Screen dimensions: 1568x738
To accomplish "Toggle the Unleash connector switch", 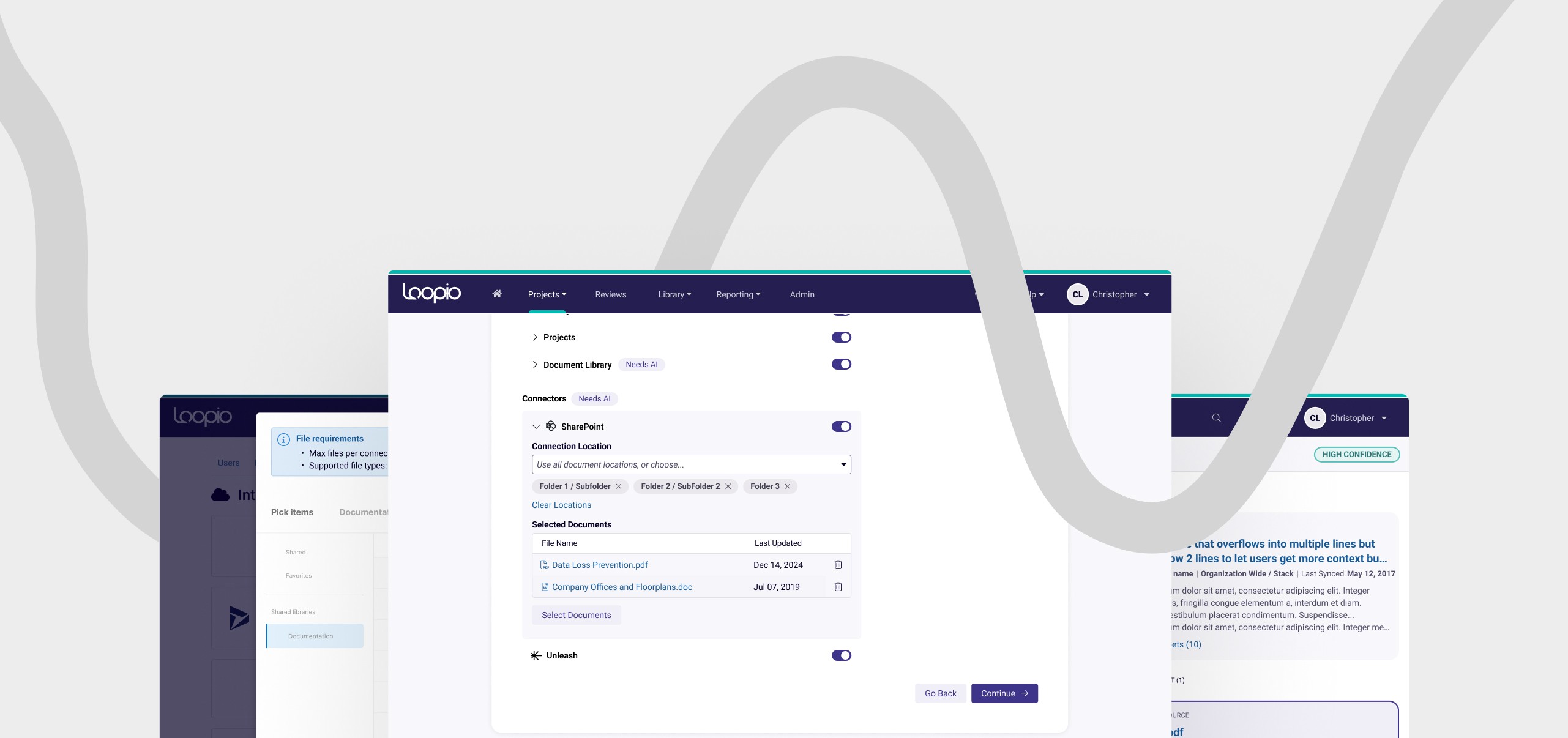I will pos(841,655).
